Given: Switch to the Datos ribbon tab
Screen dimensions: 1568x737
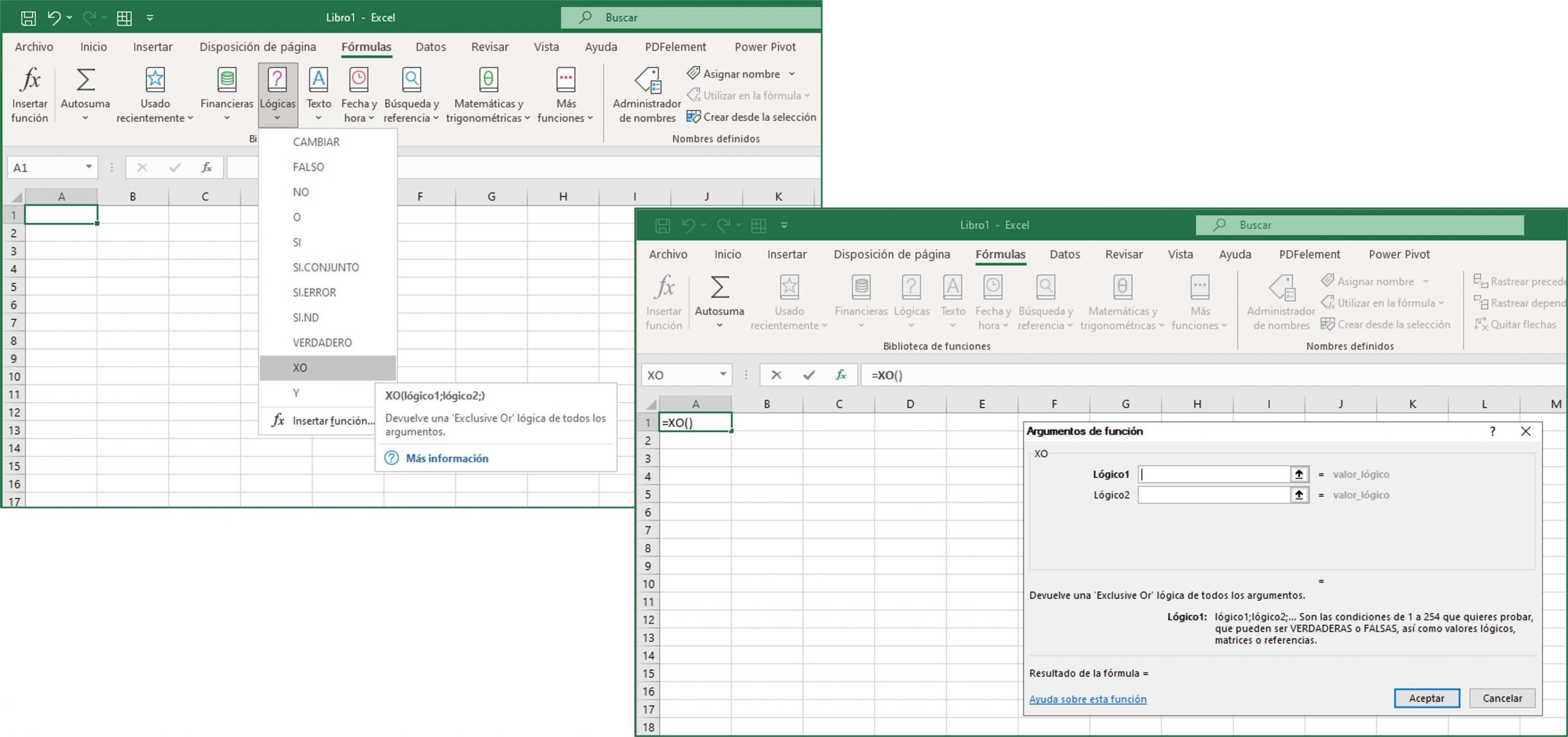Looking at the screenshot, I should pos(431,47).
